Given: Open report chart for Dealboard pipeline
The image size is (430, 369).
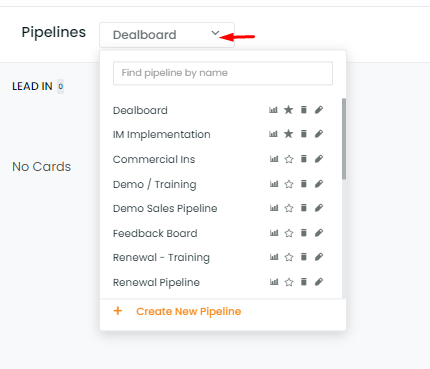Looking at the screenshot, I should 273,110.
